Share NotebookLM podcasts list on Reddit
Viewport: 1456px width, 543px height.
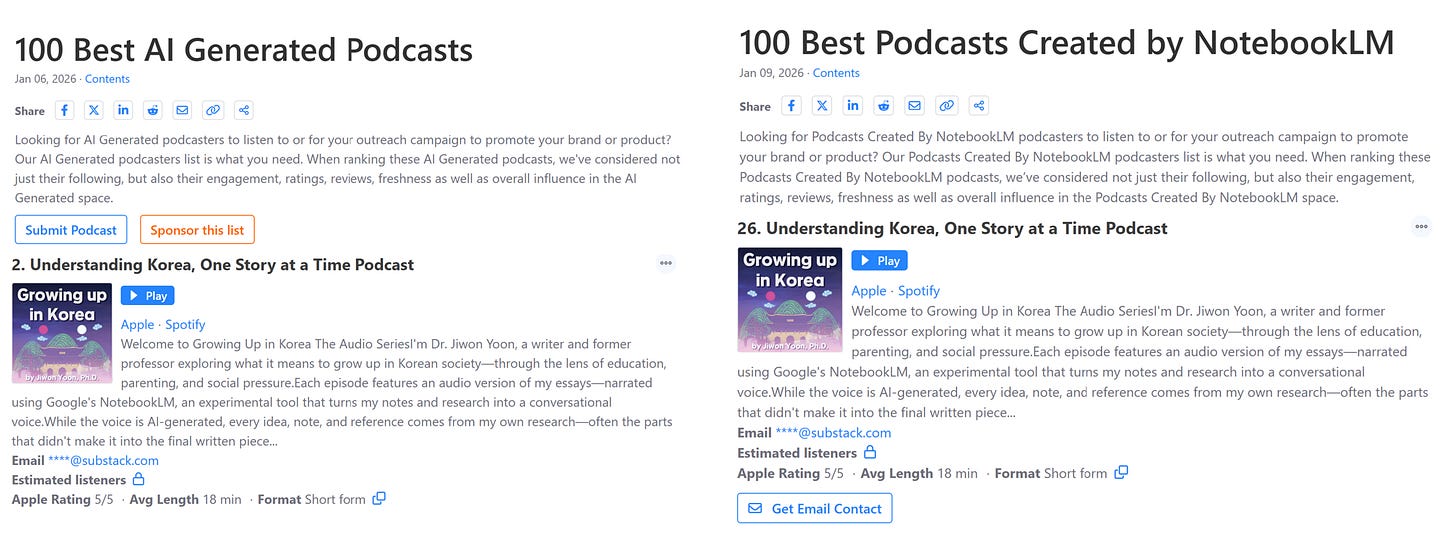tap(883, 105)
